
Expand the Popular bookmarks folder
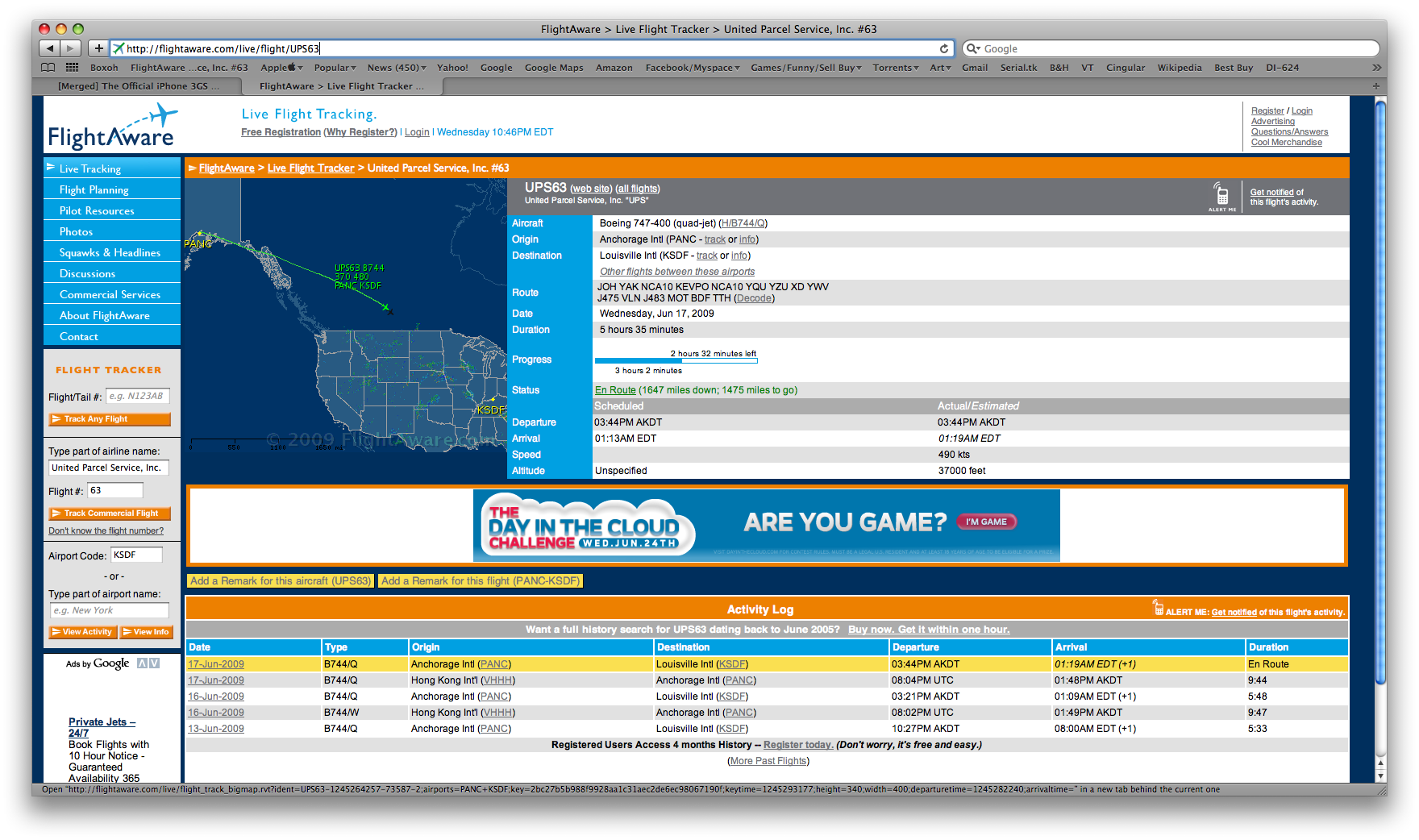[335, 68]
